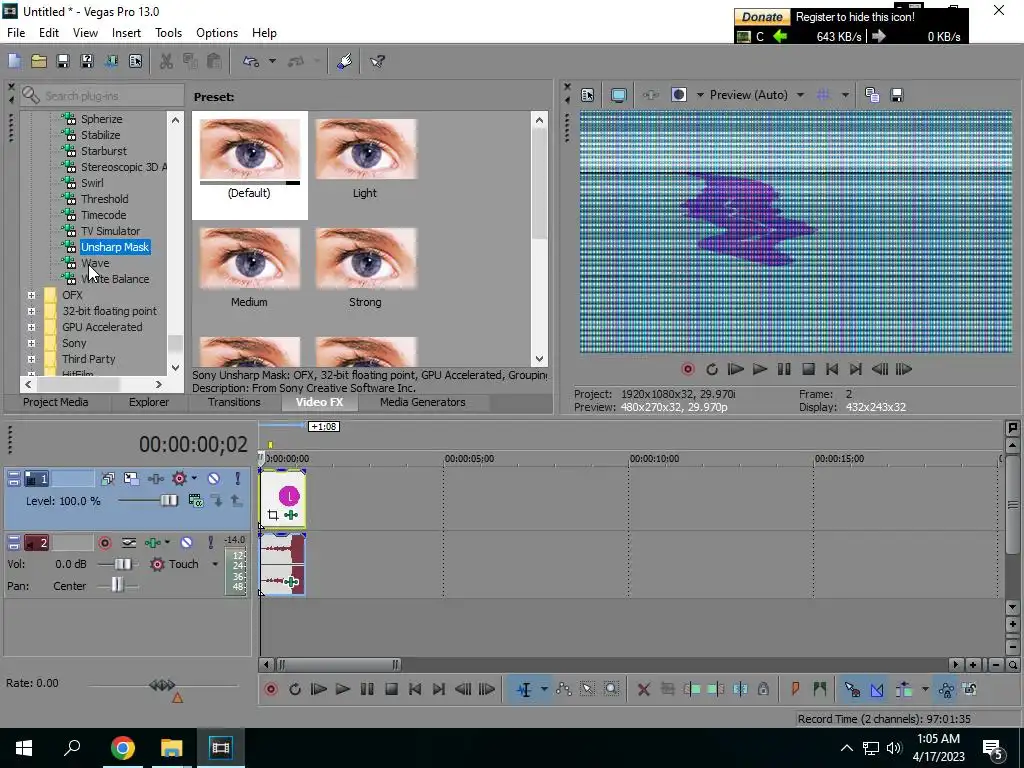Click the Parent Composite Mode icon on track 1
This screenshot has width=1024, height=768.
click(195, 501)
